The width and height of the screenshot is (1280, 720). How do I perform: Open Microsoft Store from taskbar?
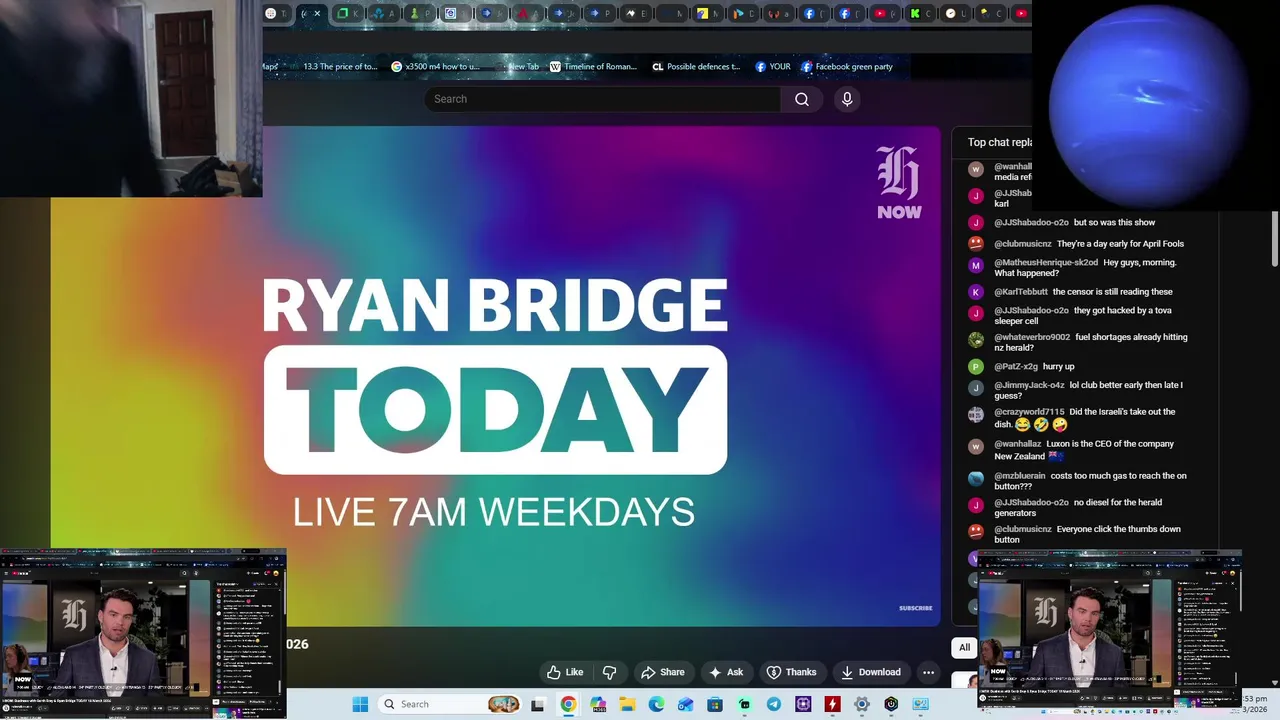(715, 704)
